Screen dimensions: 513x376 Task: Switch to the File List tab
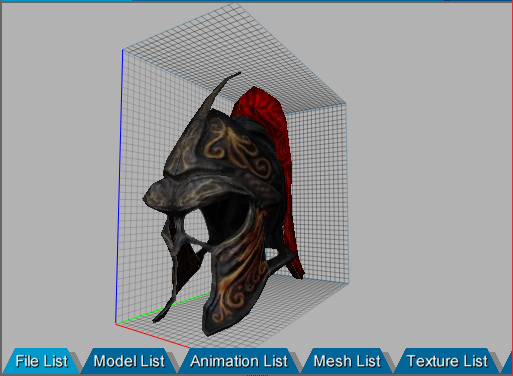[42, 361]
